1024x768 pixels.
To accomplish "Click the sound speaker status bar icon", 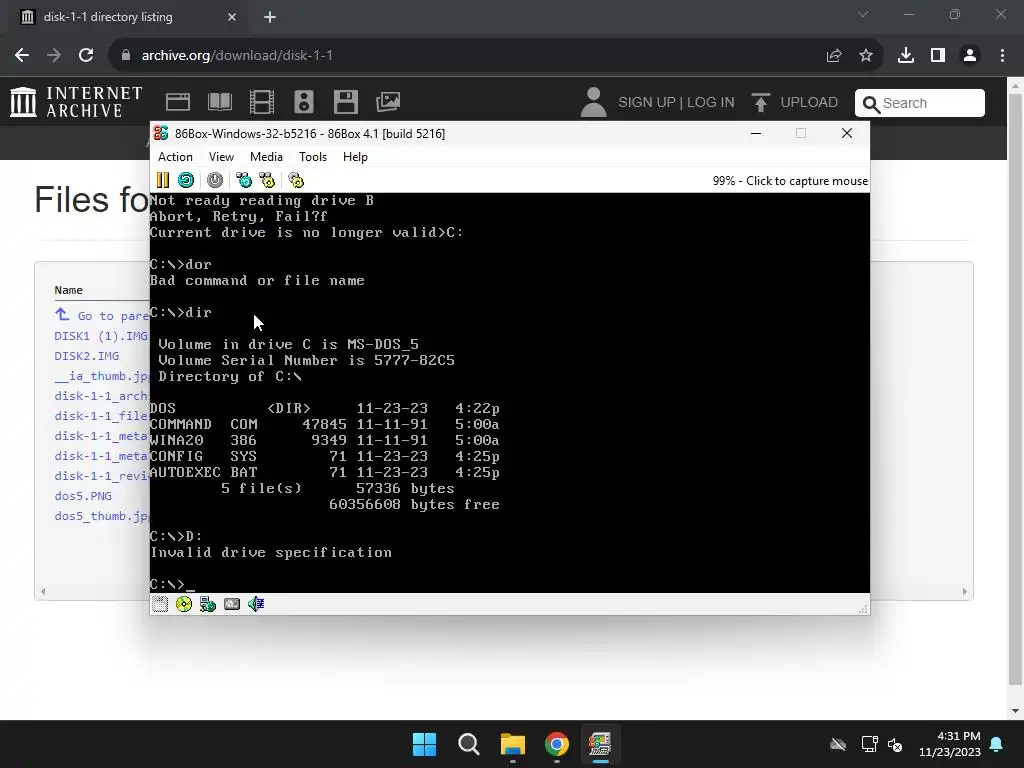I will (x=256, y=604).
